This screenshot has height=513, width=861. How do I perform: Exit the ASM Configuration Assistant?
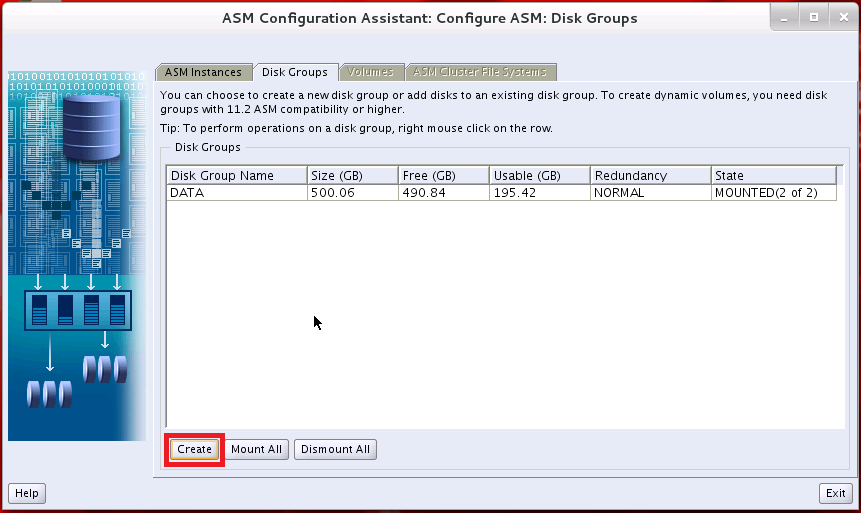[835, 493]
